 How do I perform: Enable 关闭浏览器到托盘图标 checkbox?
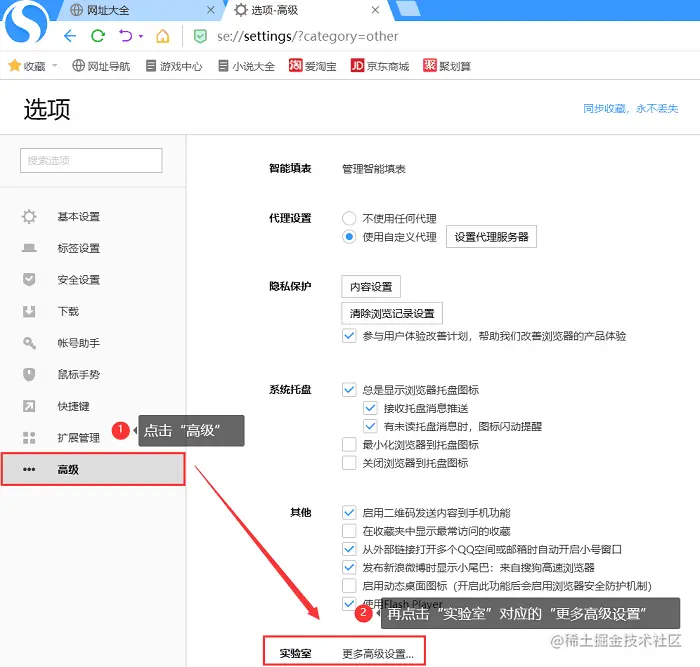349,463
